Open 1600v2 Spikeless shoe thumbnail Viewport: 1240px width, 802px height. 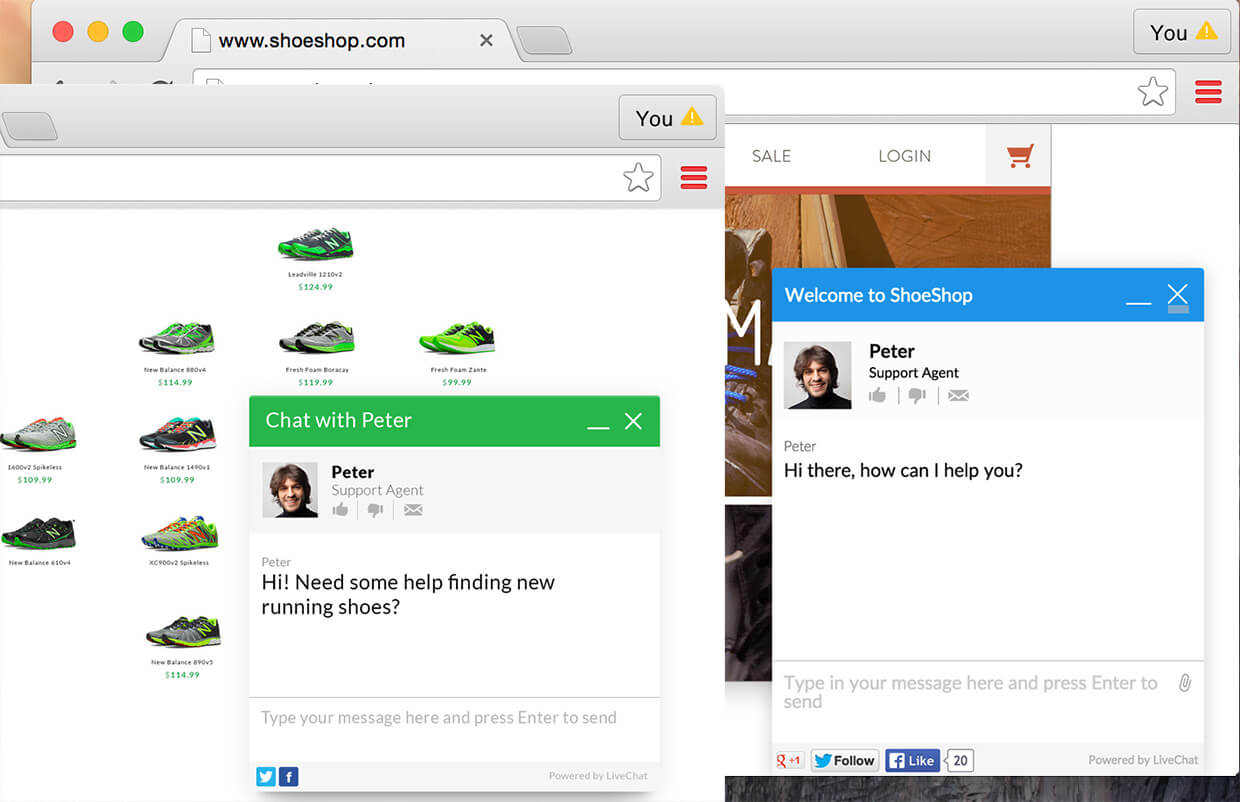click(x=36, y=435)
